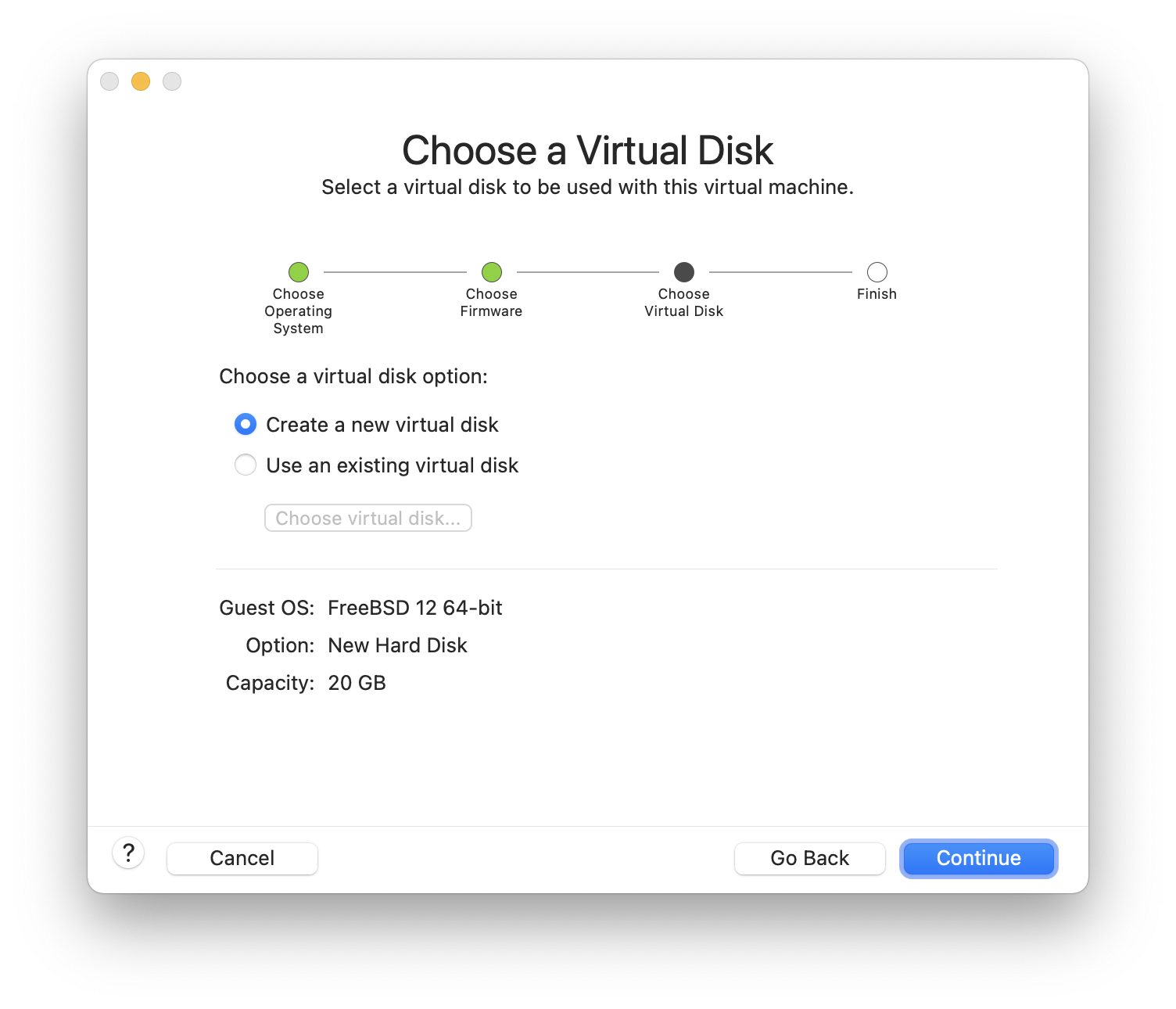Go Back to the previous step
Image resolution: width=1176 pixels, height=1009 pixels.
tap(809, 858)
